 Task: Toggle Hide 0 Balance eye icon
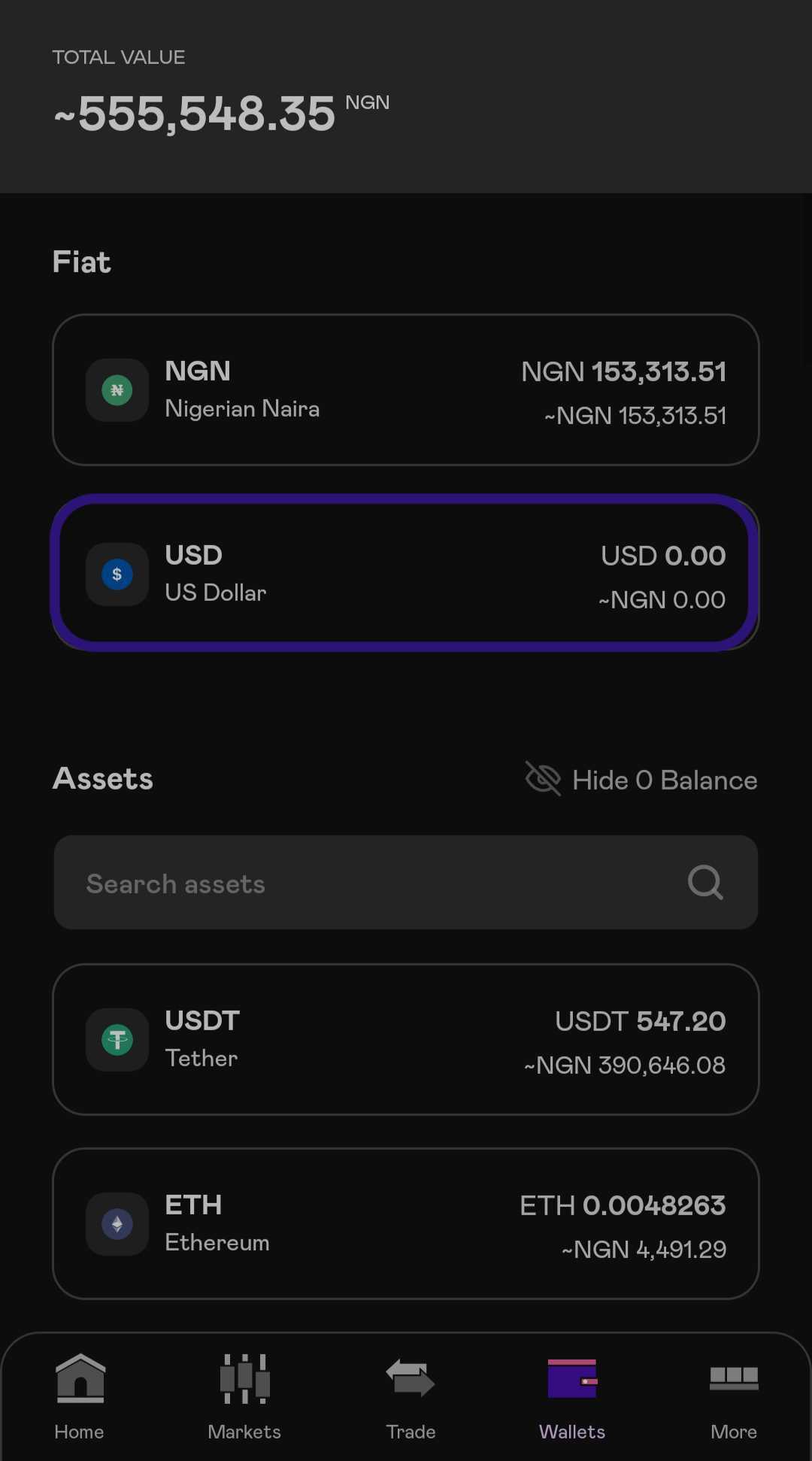[x=543, y=779]
